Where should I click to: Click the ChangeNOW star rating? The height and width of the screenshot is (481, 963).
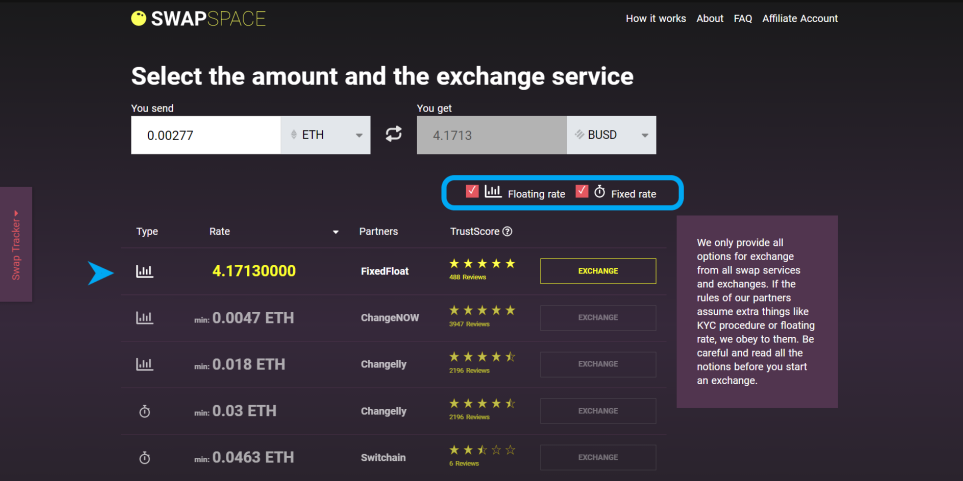click(x=482, y=310)
